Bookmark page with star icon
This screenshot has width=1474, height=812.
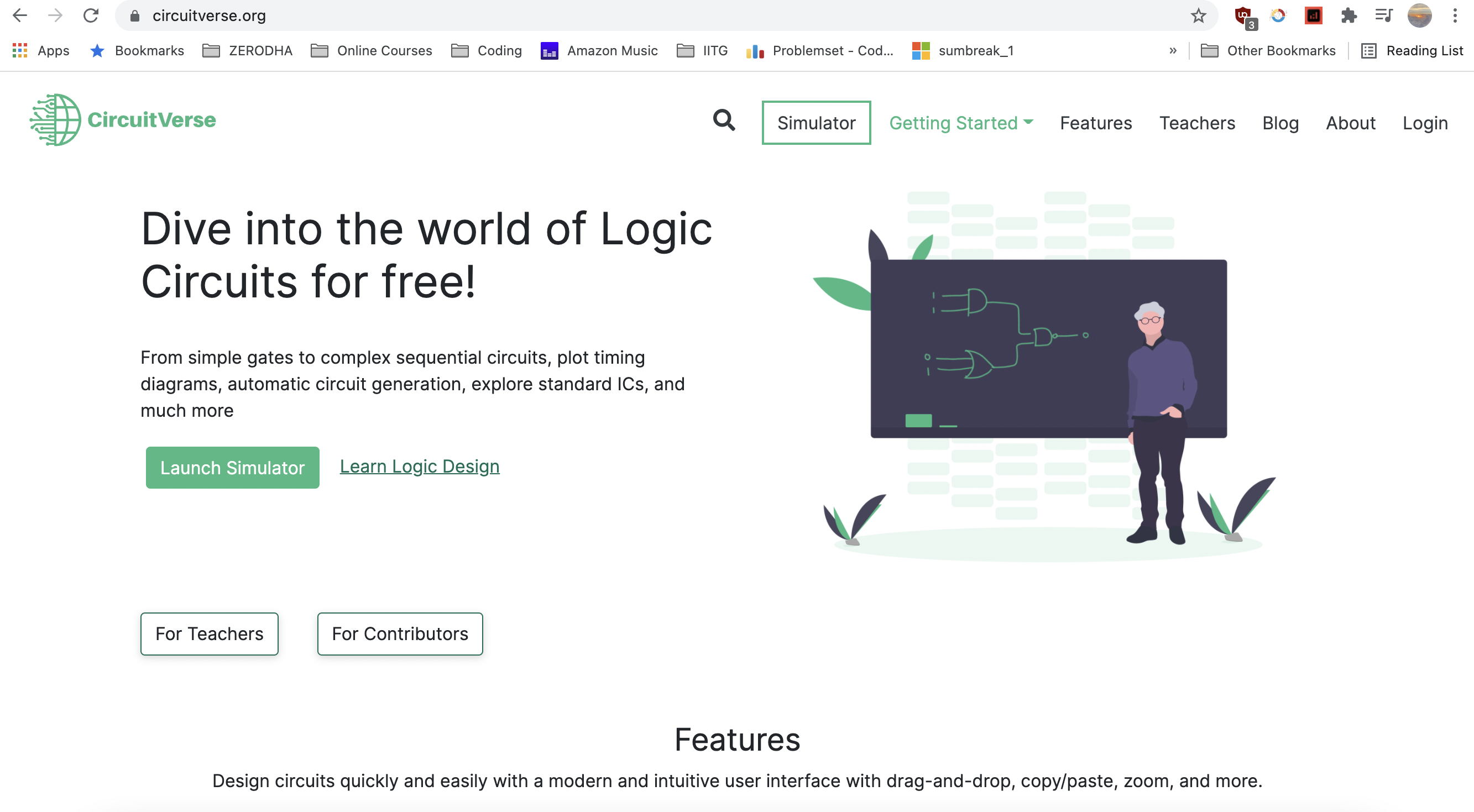pyautogui.click(x=1198, y=16)
